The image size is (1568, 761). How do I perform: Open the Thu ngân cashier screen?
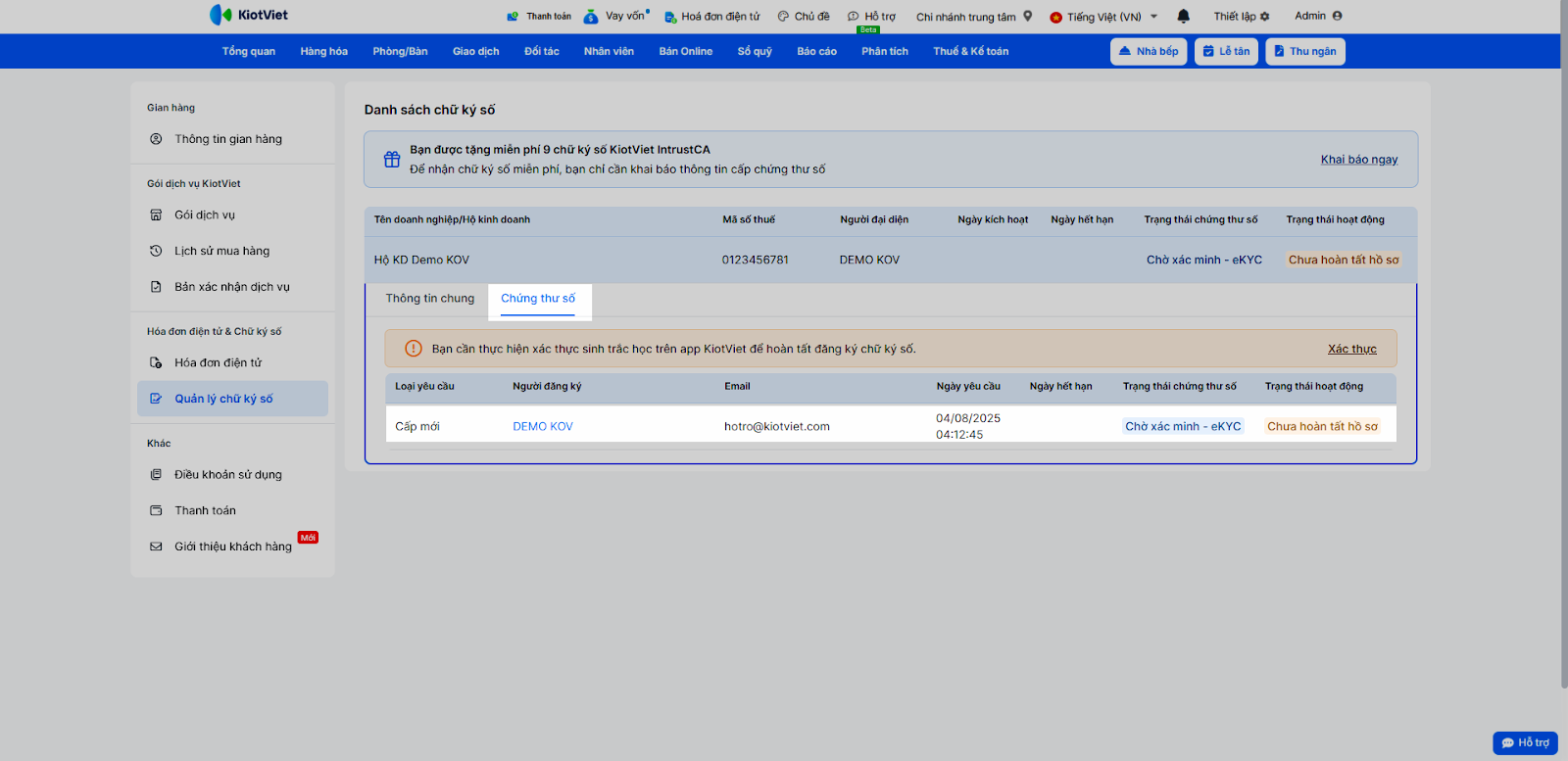click(x=1305, y=52)
